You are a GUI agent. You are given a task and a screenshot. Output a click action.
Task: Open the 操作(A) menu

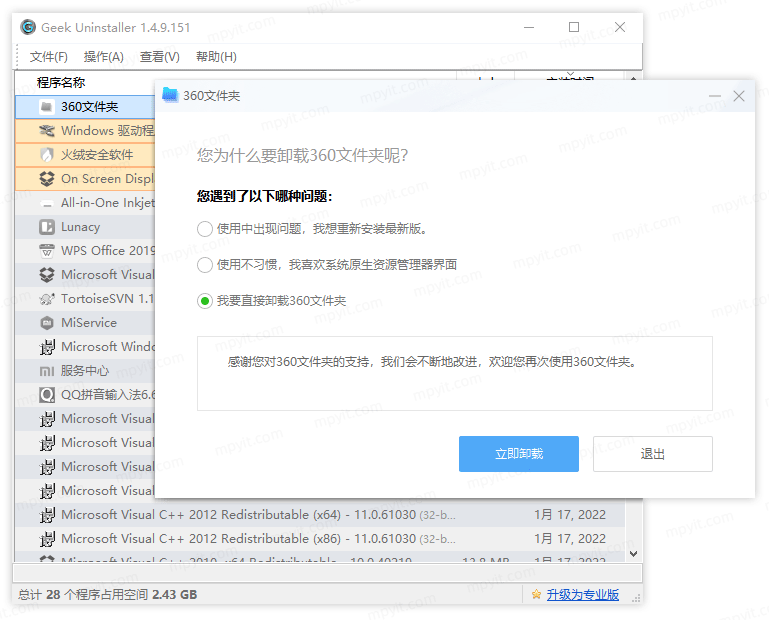(103, 57)
